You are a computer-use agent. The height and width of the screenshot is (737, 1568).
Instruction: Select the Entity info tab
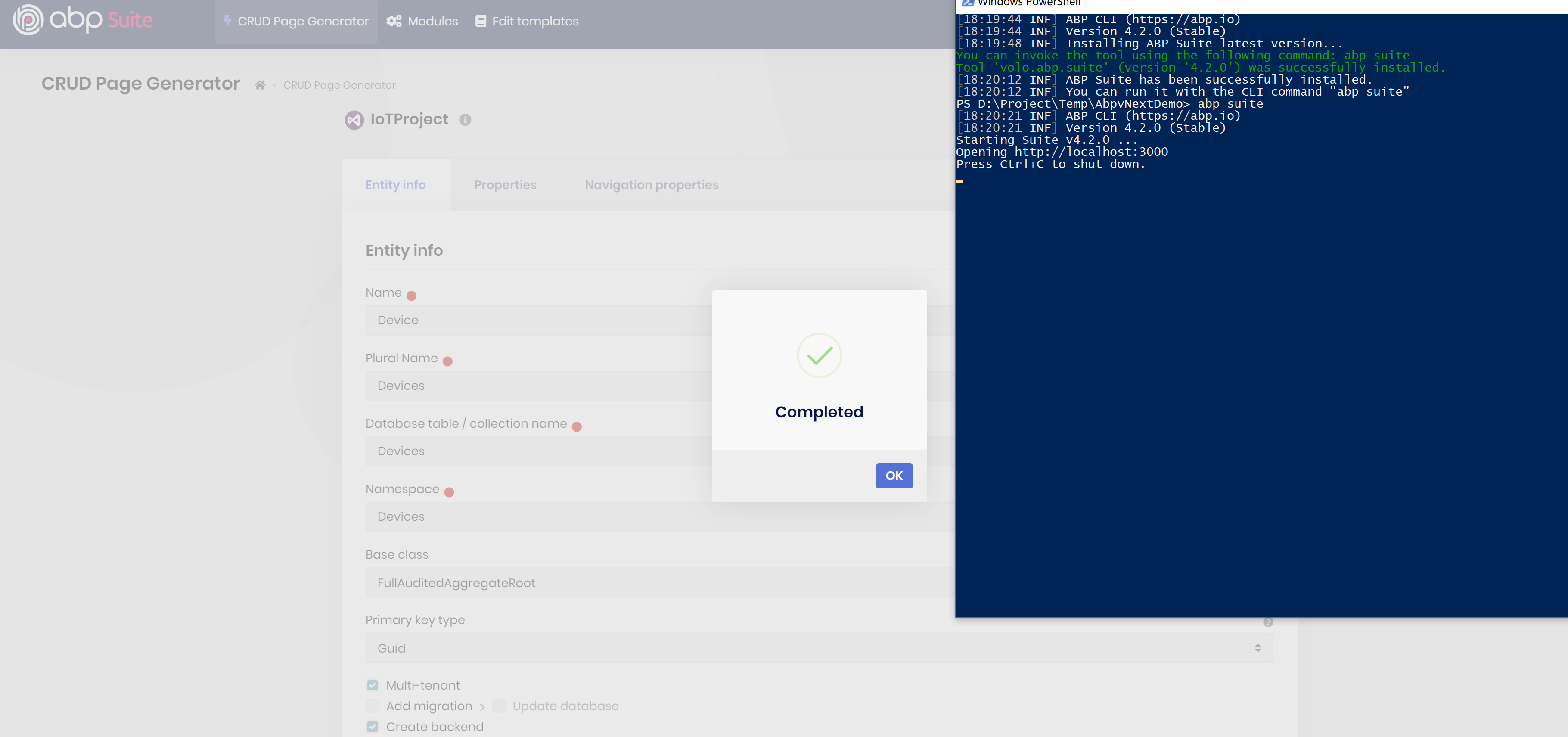coord(395,185)
